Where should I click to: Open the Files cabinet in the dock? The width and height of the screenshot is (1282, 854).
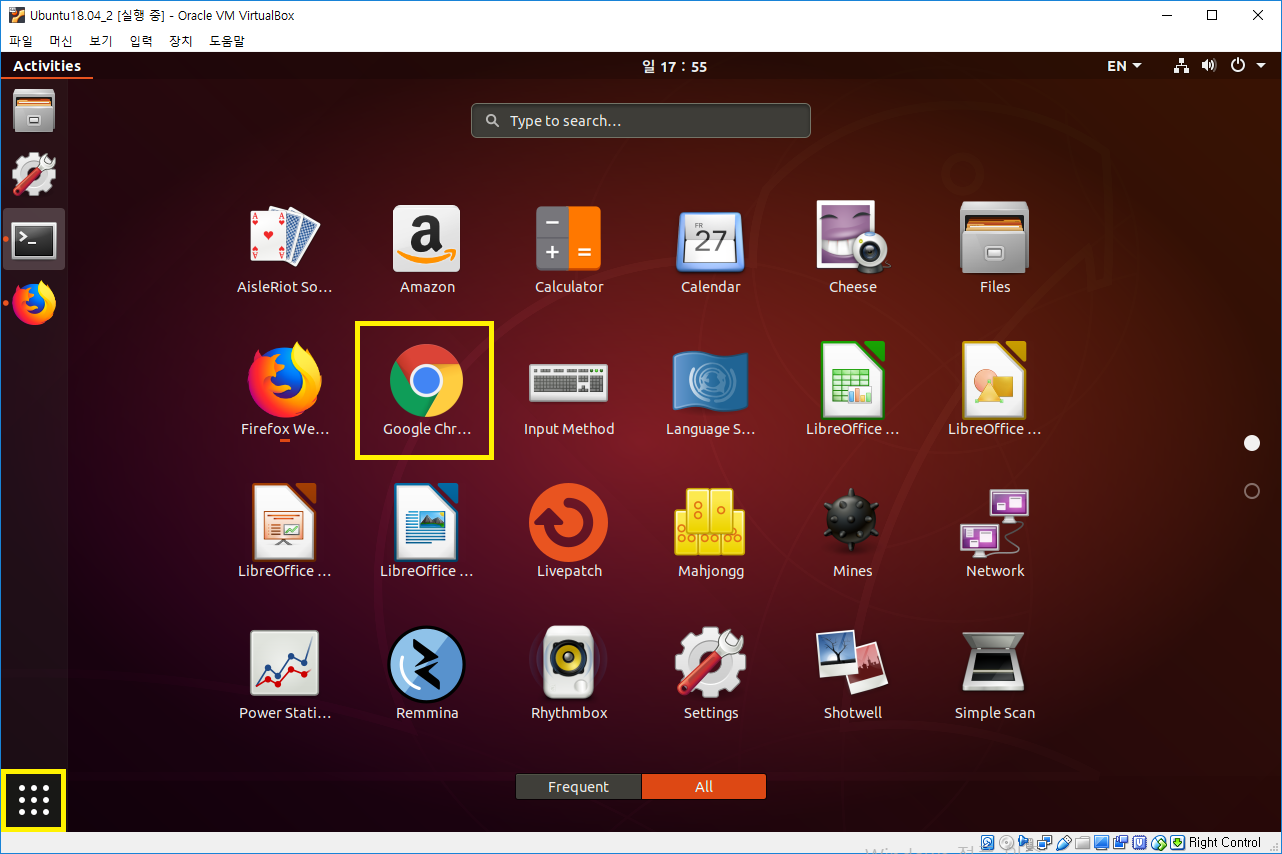pyautogui.click(x=34, y=110)
